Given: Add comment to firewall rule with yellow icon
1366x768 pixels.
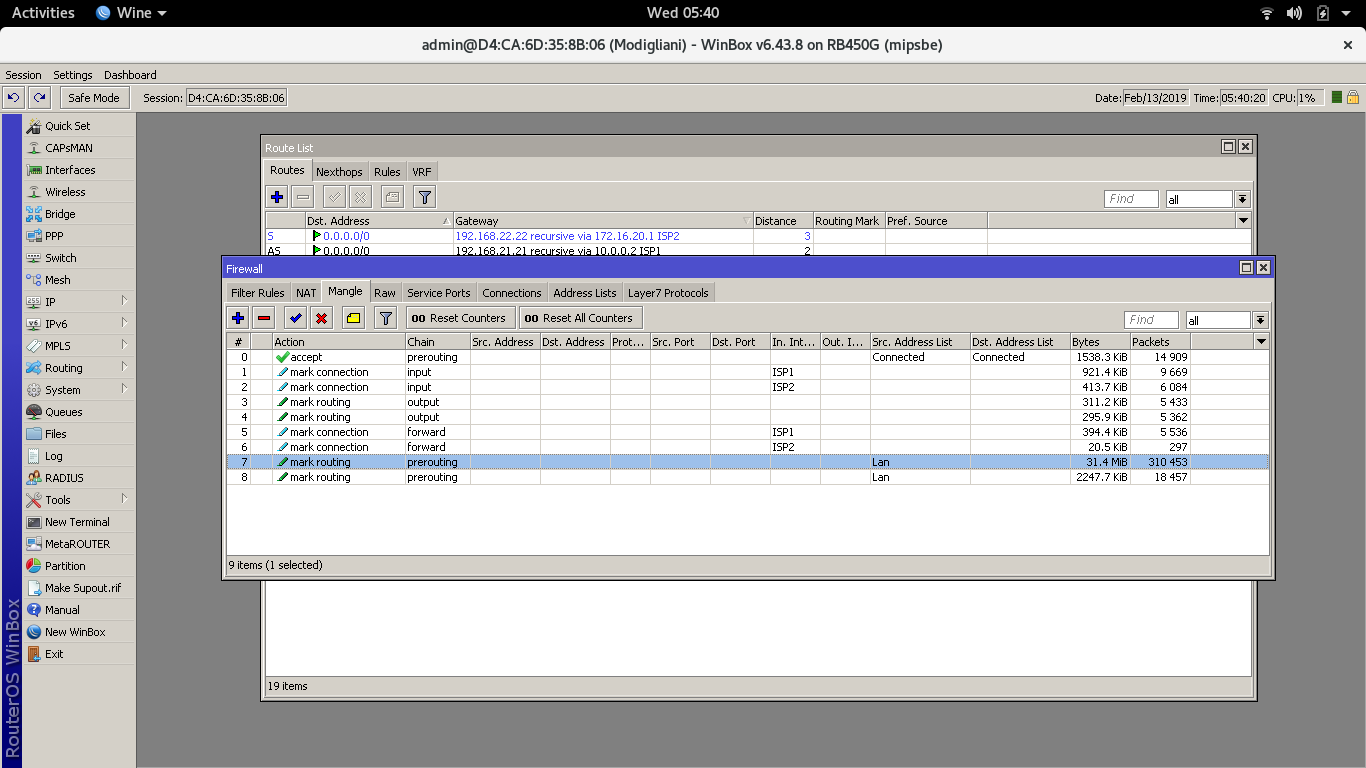Looking at the screenshot, I should (353, 318).
